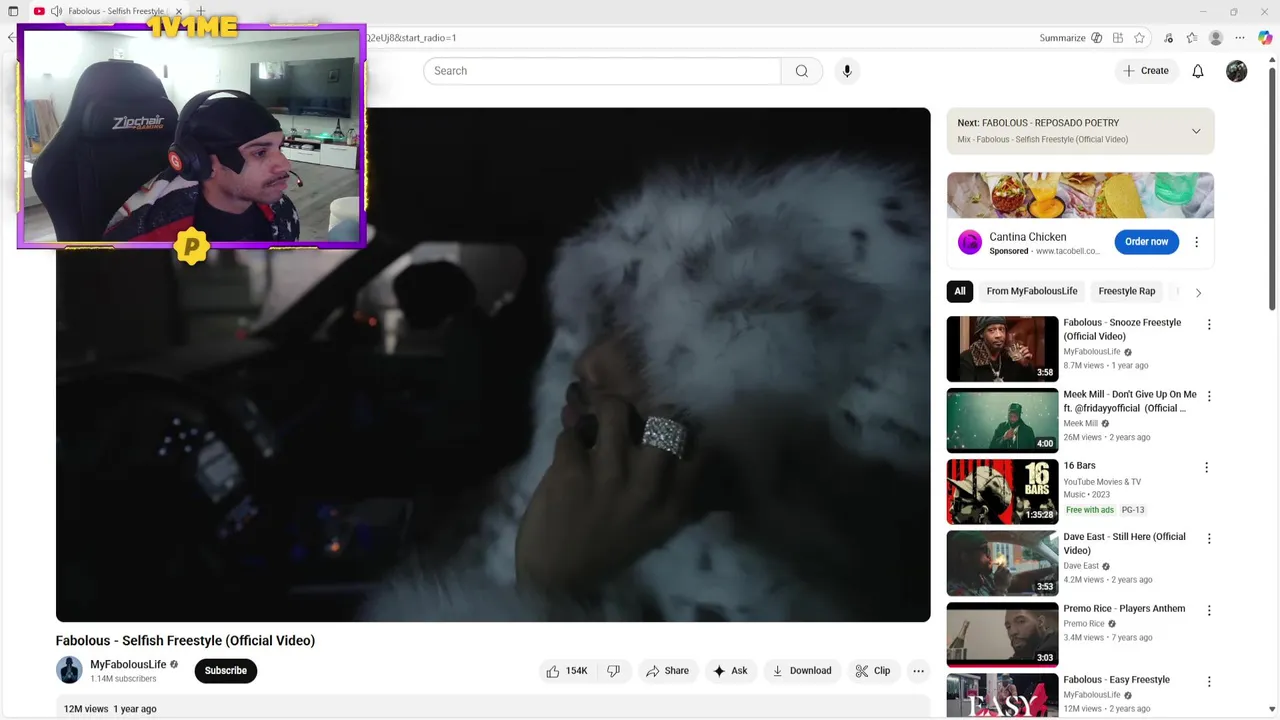
Task: Open more actions under the video
Action: (918, 671)
